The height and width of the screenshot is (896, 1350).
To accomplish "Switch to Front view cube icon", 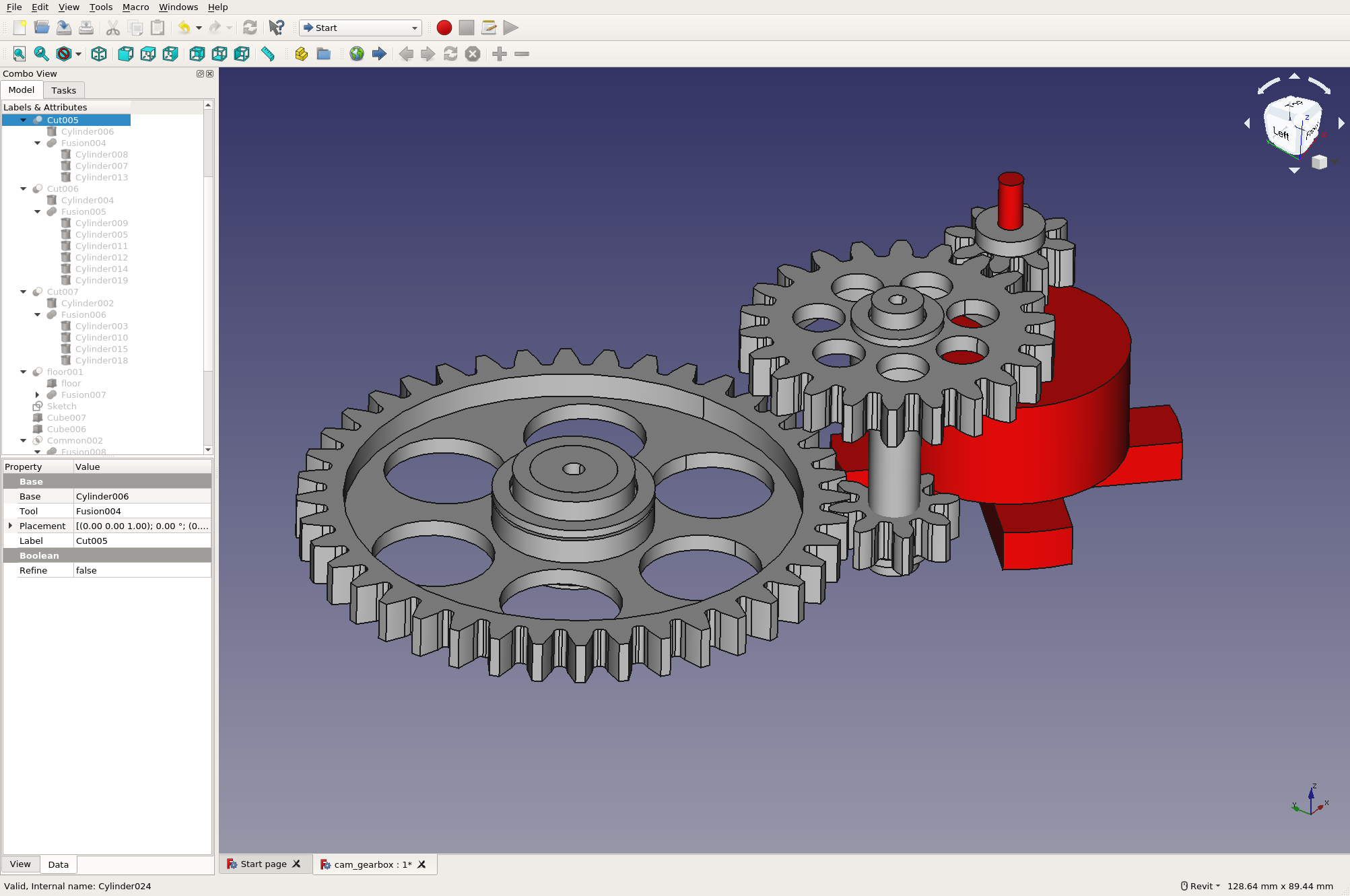I will (126, 54).
